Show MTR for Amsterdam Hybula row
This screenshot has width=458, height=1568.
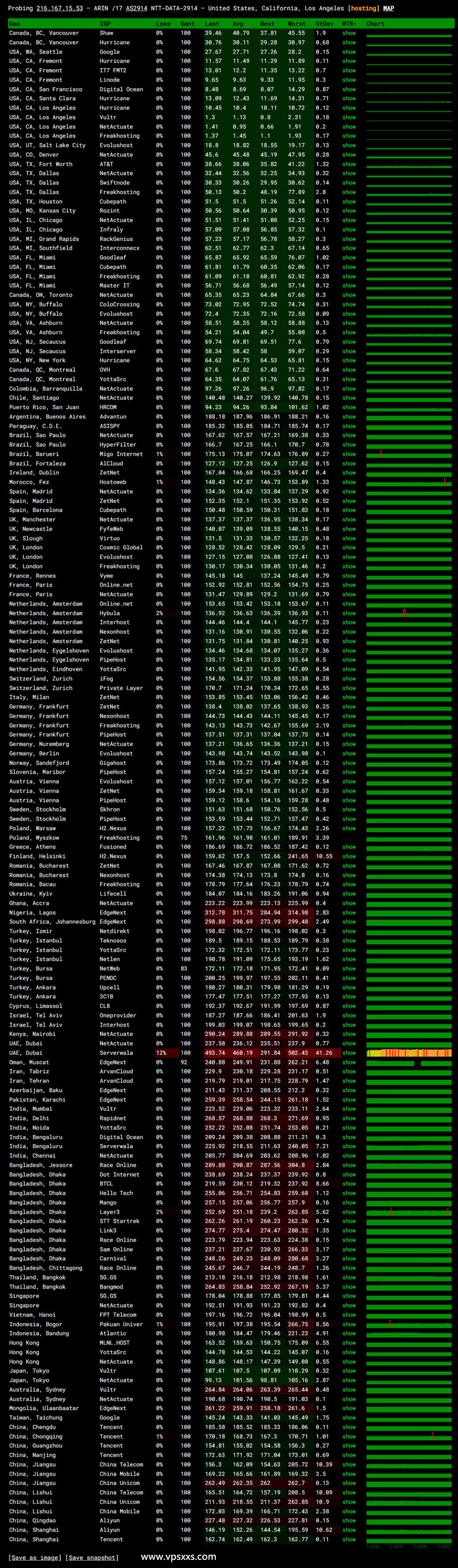point(349,613)
